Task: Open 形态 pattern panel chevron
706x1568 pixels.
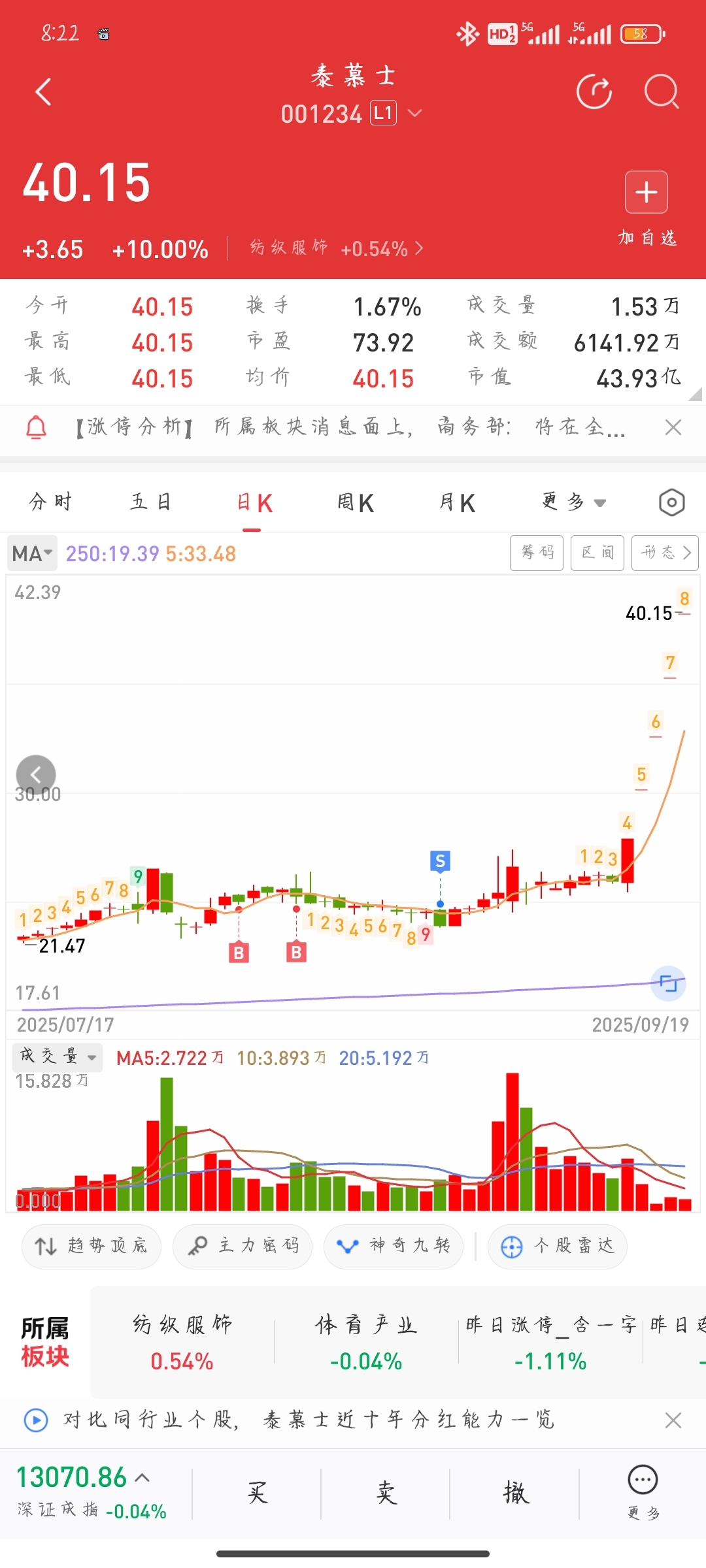Action: tap(665, 553)
